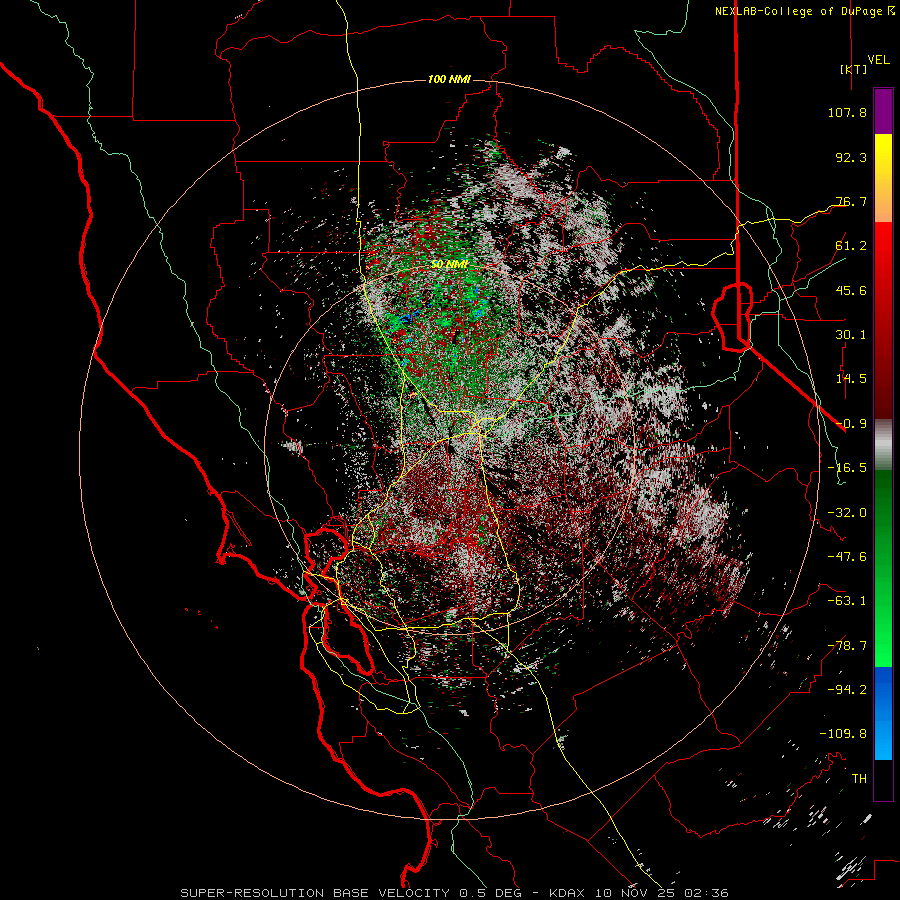Click the 61.2 velocity scale value

851,246
